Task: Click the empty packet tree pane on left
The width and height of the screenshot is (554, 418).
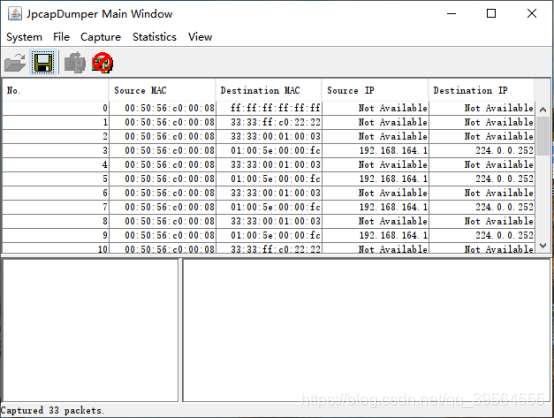Action: (x=90, y=330)
